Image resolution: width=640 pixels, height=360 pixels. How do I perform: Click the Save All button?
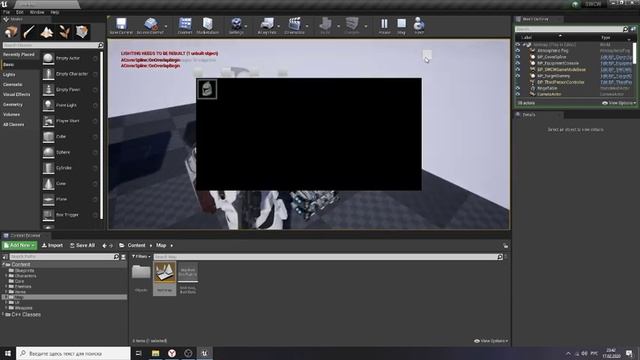click(x=82, y=245)
